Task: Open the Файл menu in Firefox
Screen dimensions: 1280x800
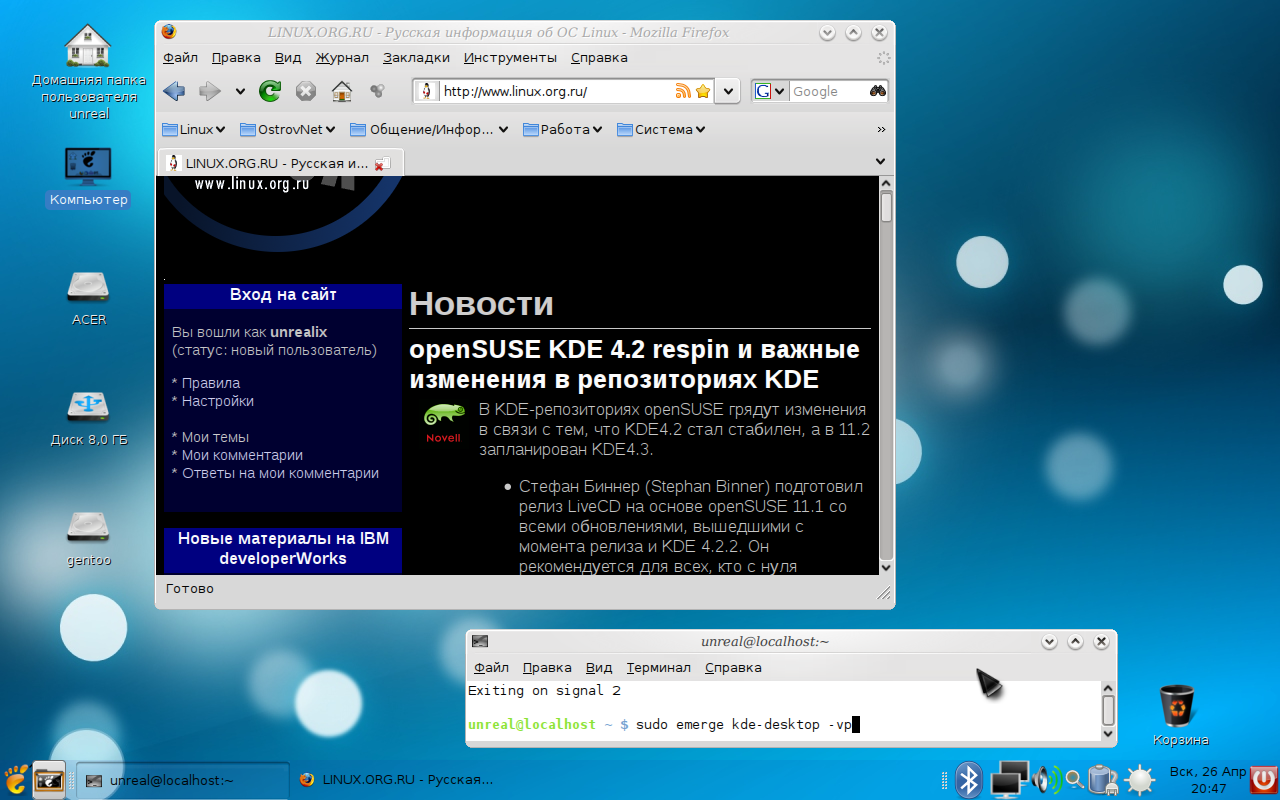Action: [180, 57]
